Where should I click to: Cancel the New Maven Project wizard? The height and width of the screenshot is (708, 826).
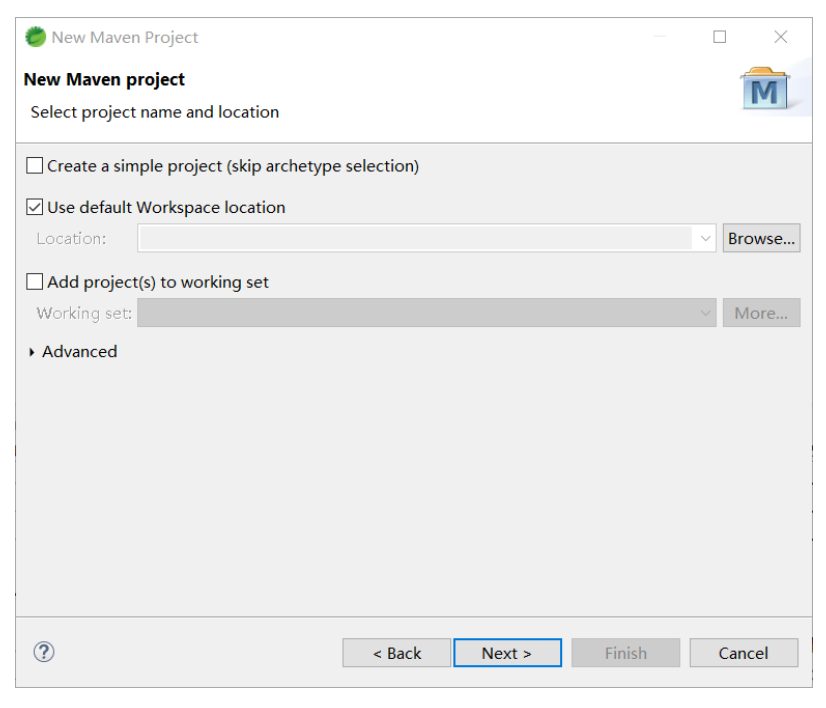click(744, 653)
